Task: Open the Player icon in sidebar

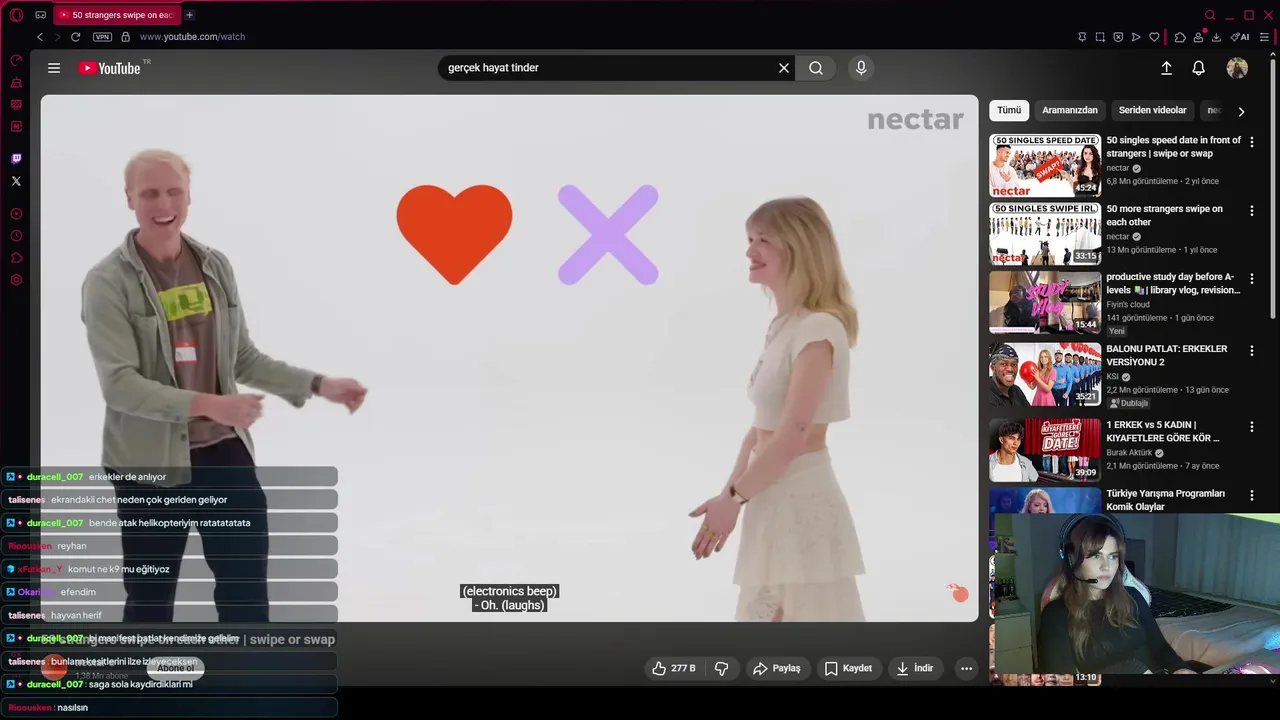Action: click(16, 214)
